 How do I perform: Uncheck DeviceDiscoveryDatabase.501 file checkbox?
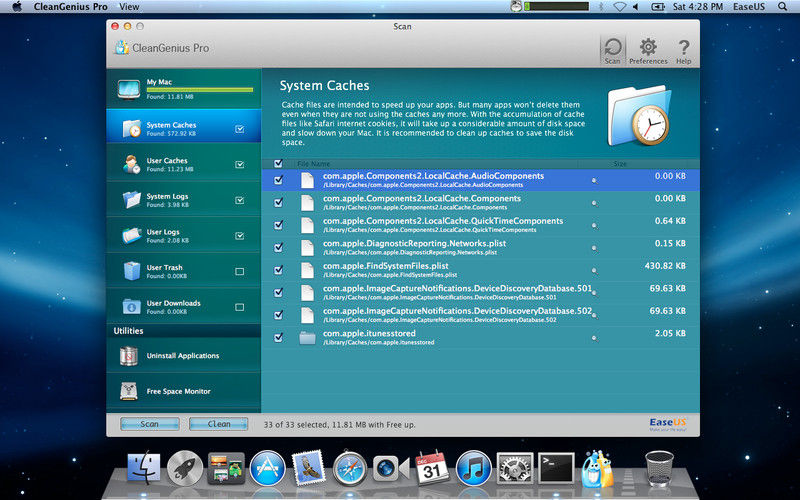tap(278, 292)
